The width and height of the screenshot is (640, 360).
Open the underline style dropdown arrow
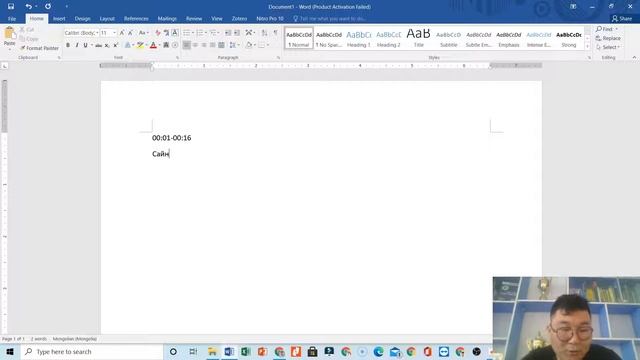[92, 45]
